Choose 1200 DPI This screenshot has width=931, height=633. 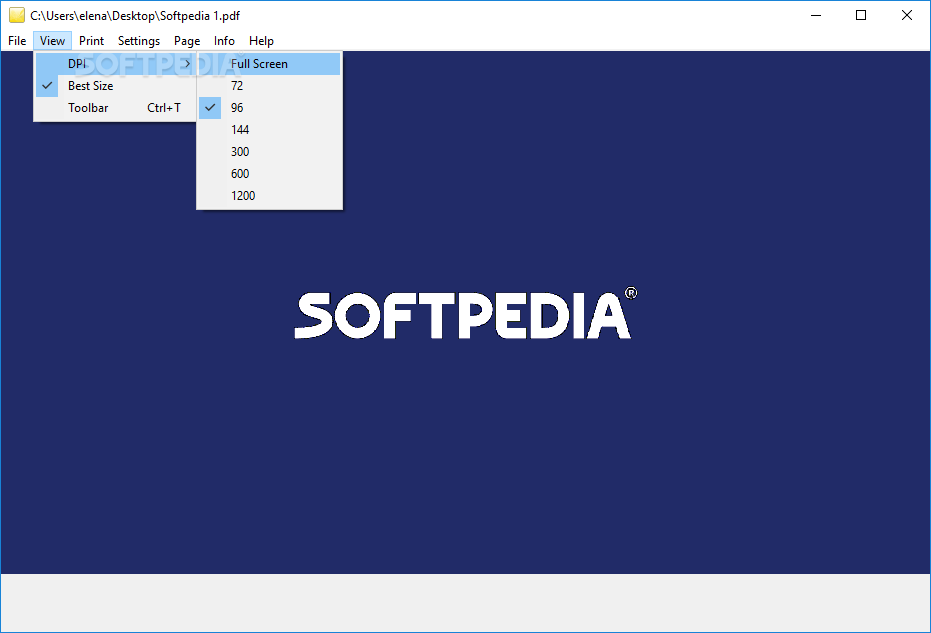pyautogui.click(x=270, y=195)
